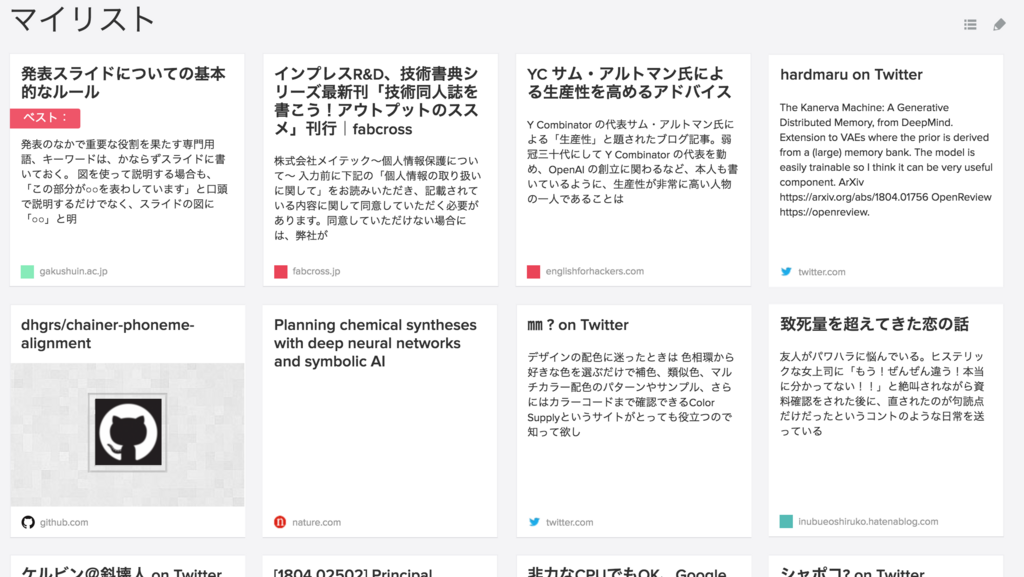Click the GitHub favicon beside github.com

(27, 522)
